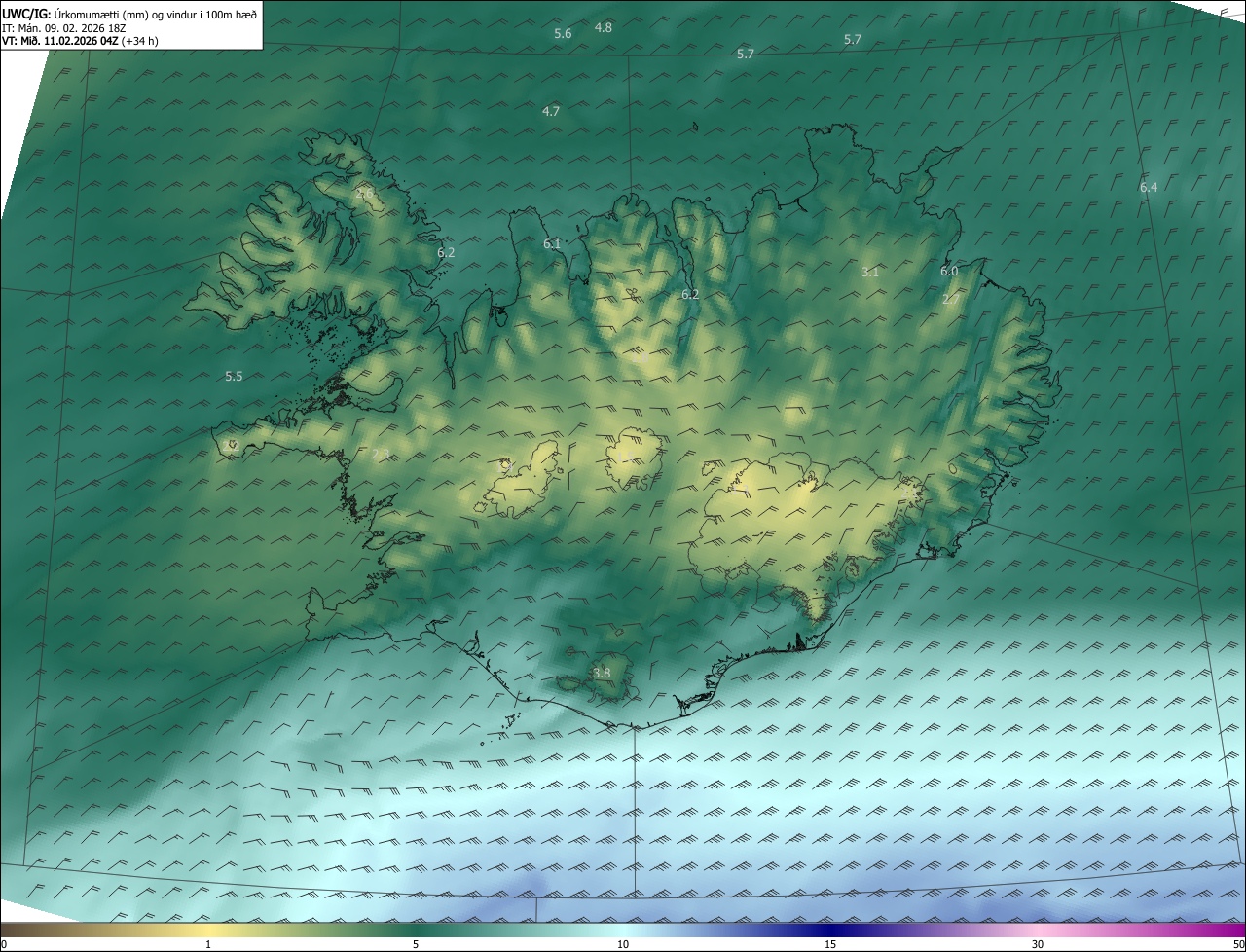Click the 6.1 precipitation value label
Screen dimensions: 1246x952
coord(552,243)
